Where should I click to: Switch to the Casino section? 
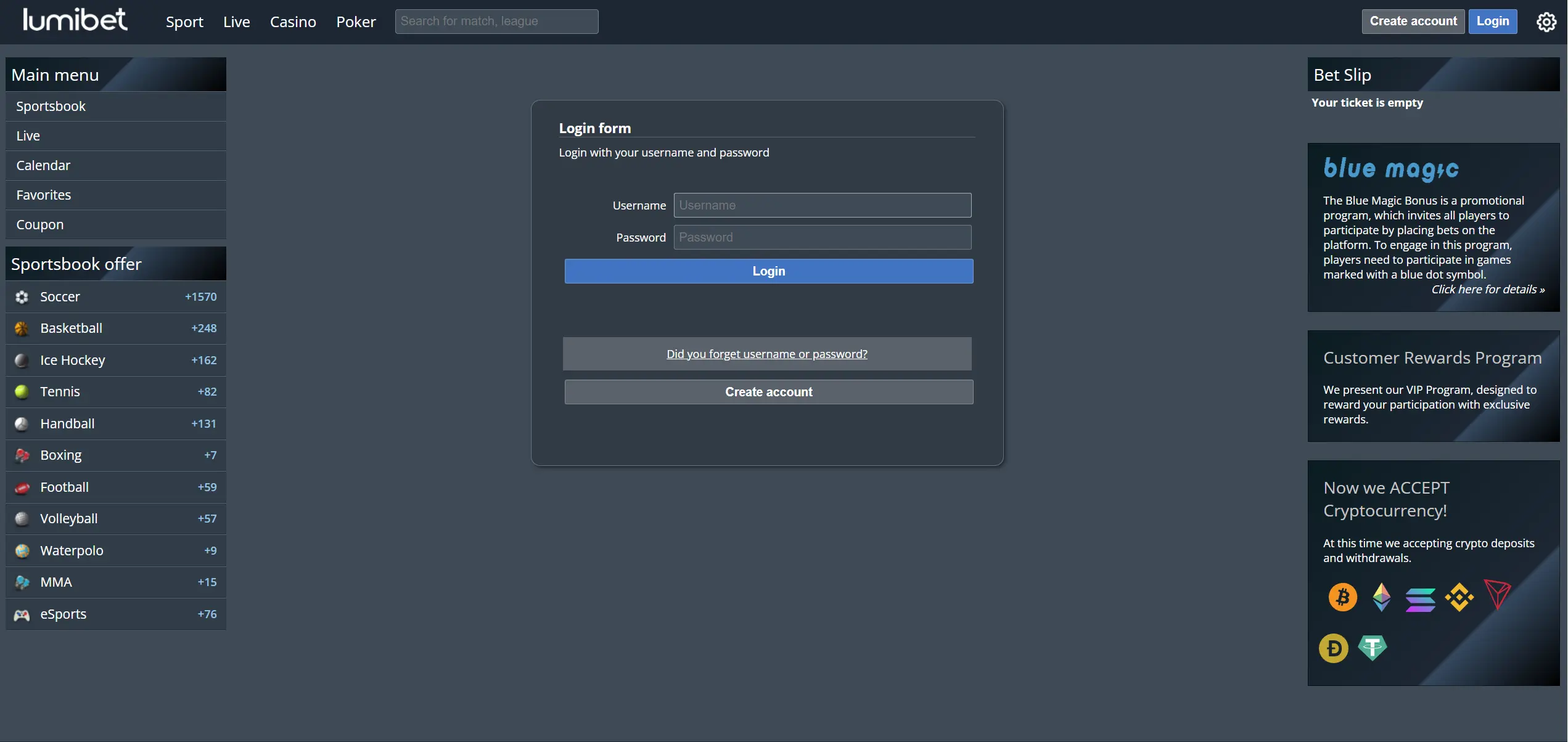[293, 21]
